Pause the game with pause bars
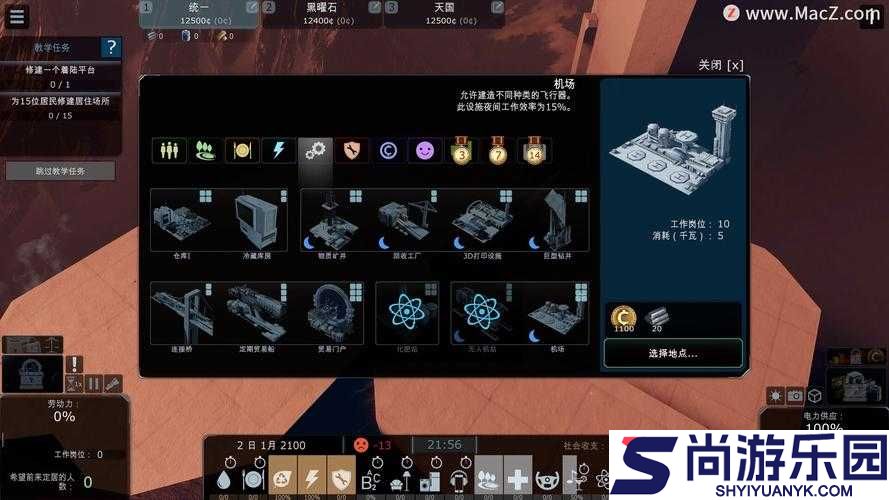This screenshot has width=889, height=500. tap(94, 384)
